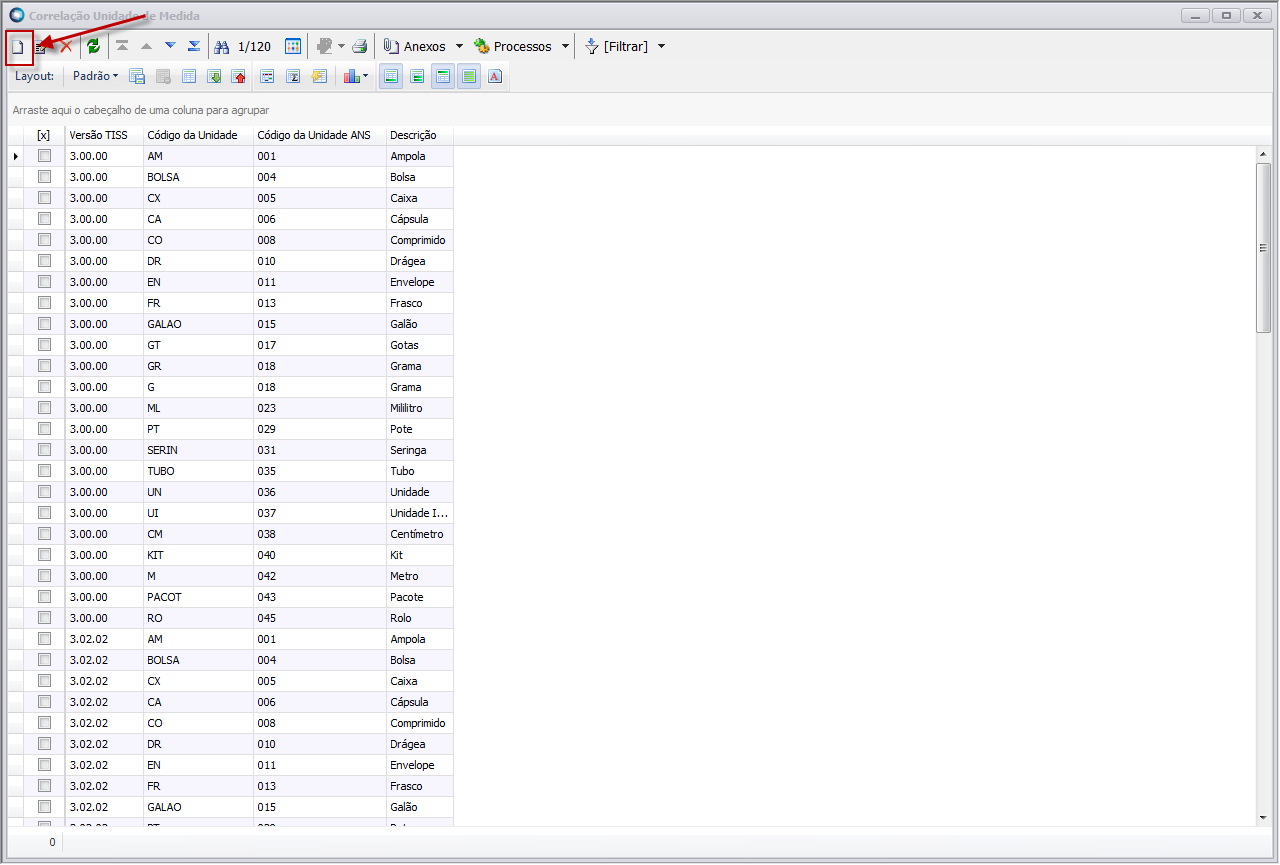Image resolution: width=1280 pixels, height=865 pixels.
Task: Click the scrollbar down arrow
Action: (1263, 818)
